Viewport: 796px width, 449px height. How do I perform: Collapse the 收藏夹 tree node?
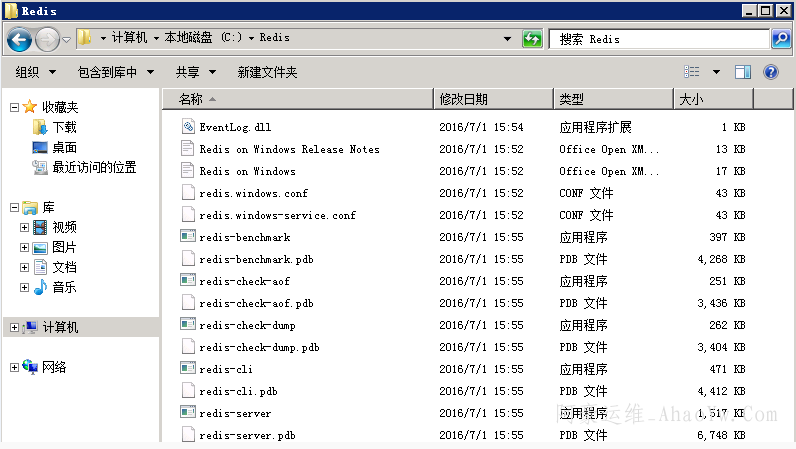coord(14,107)
